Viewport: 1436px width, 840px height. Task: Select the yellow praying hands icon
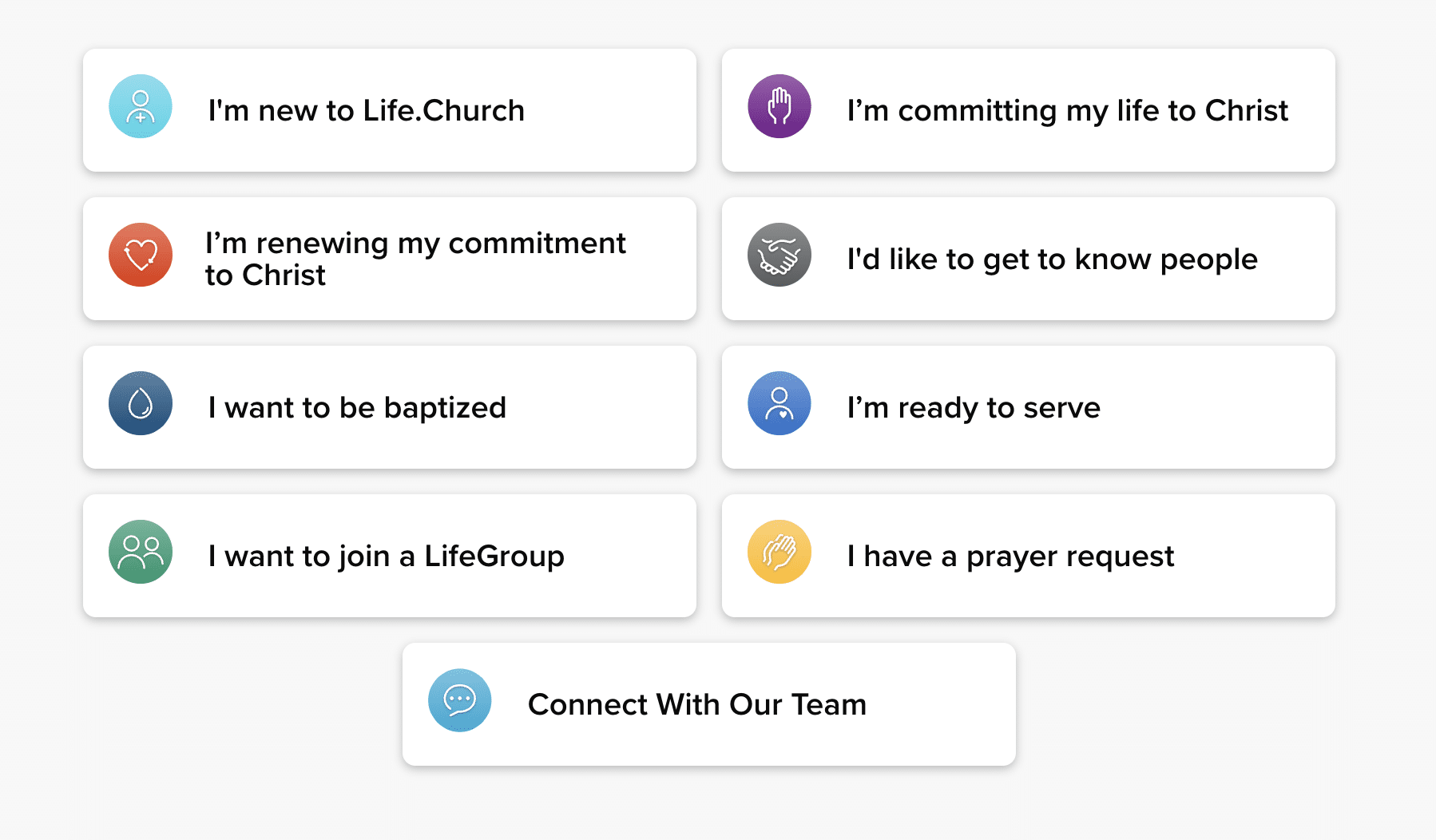[779, 551]
